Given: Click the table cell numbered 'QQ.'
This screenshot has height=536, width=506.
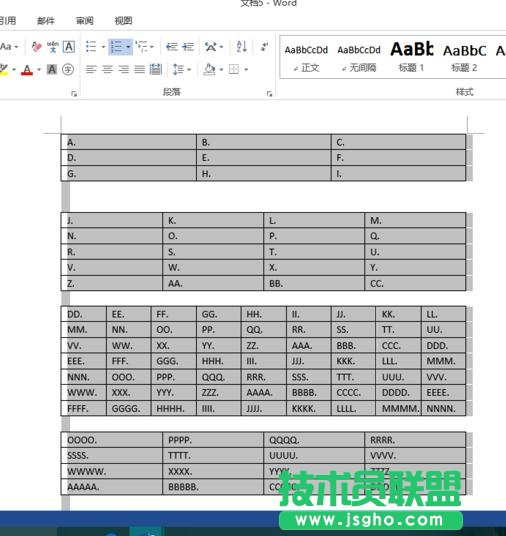Looking at the screenshot, I should coord(263,330).
